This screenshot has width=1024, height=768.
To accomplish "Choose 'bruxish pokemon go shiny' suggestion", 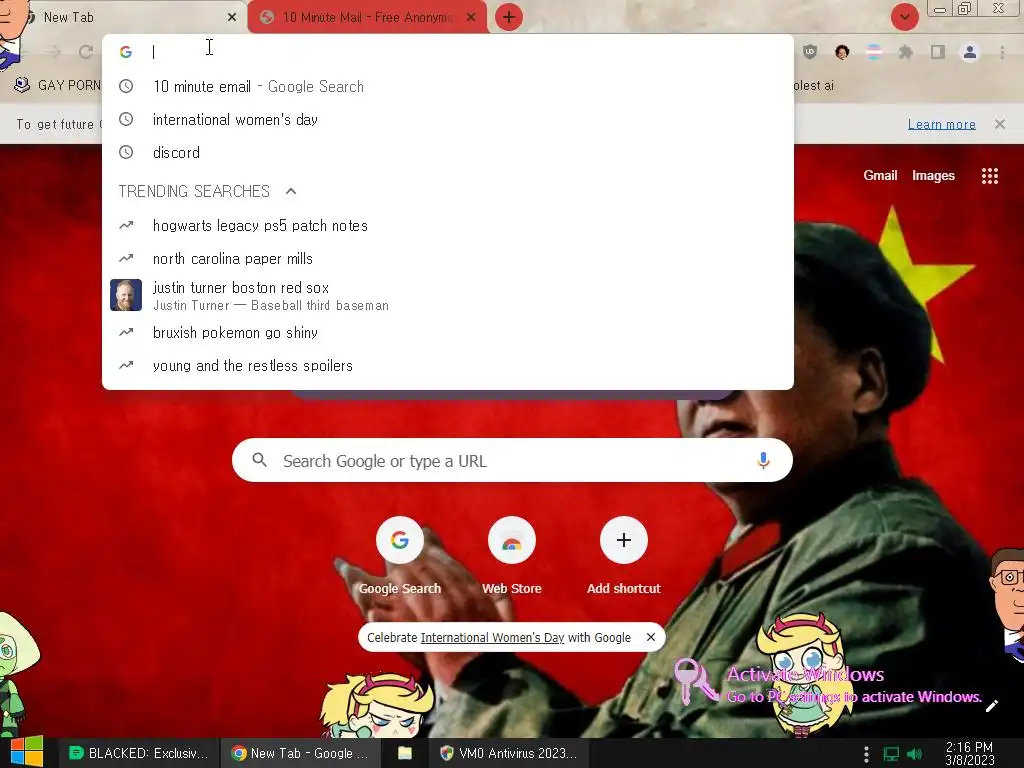I will 448,332.
